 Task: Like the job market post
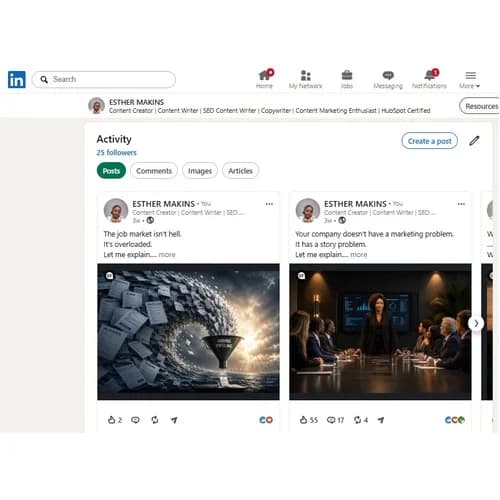(x=112, y=420)
